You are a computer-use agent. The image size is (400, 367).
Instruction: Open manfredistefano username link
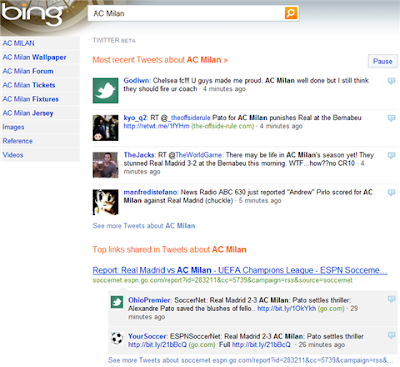pos(150,192)
